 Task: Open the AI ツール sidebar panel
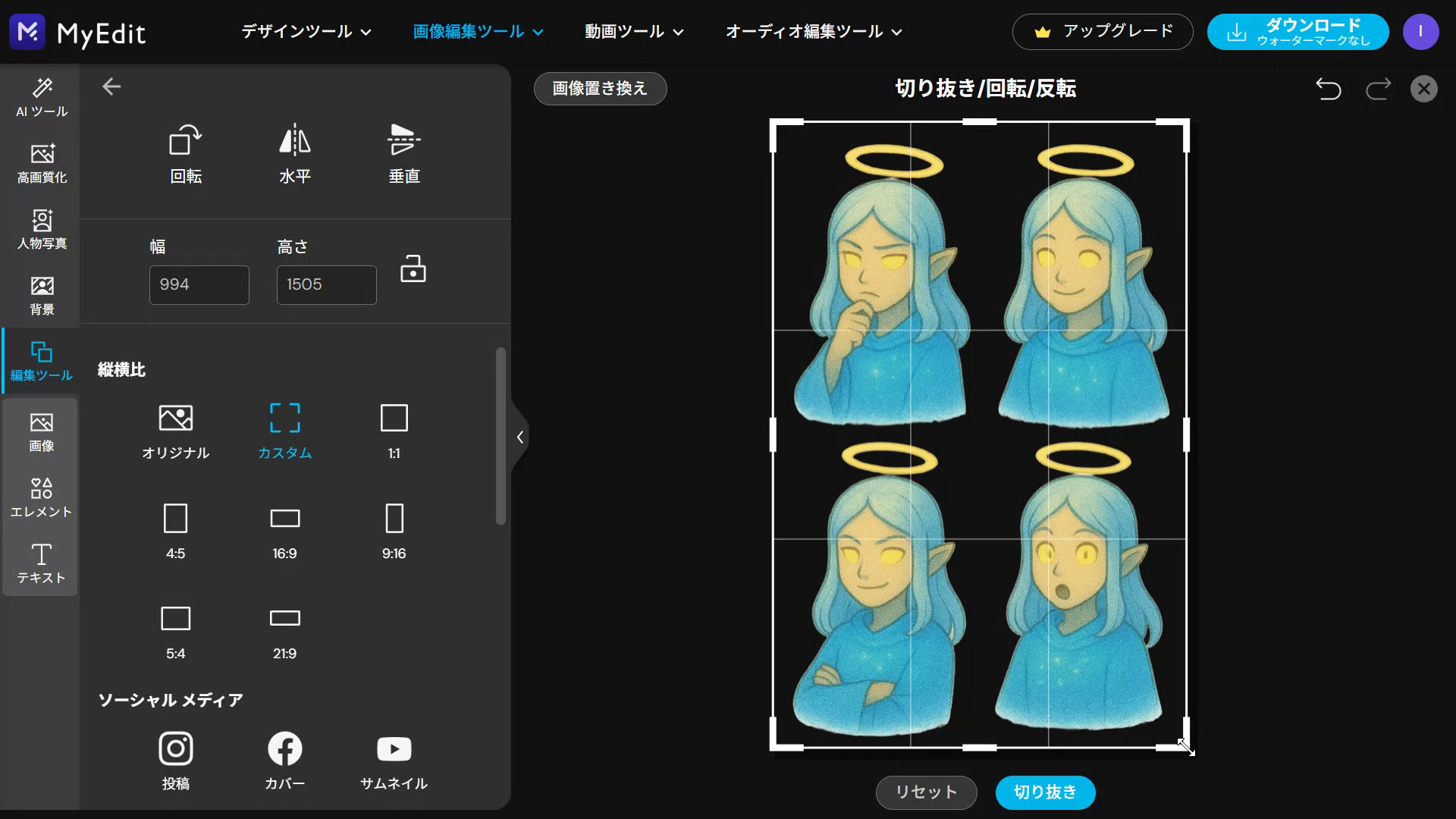42,97
